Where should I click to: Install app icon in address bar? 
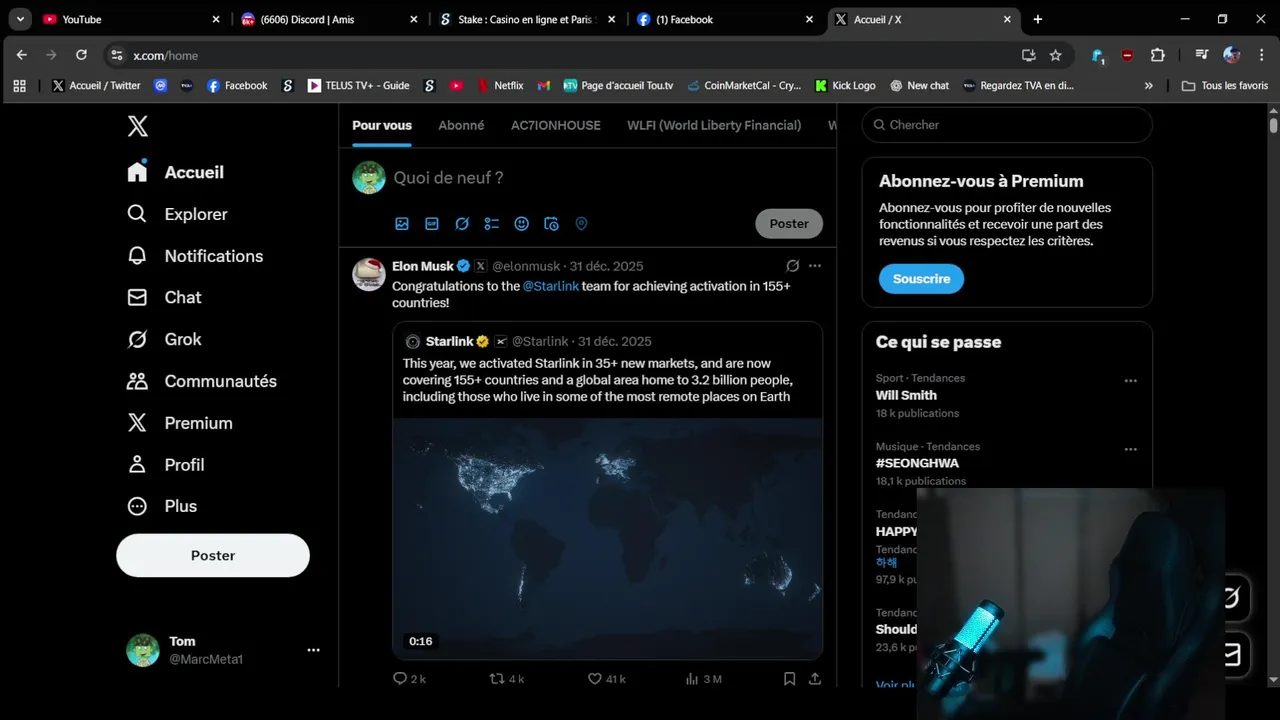tap(1028, 55)
